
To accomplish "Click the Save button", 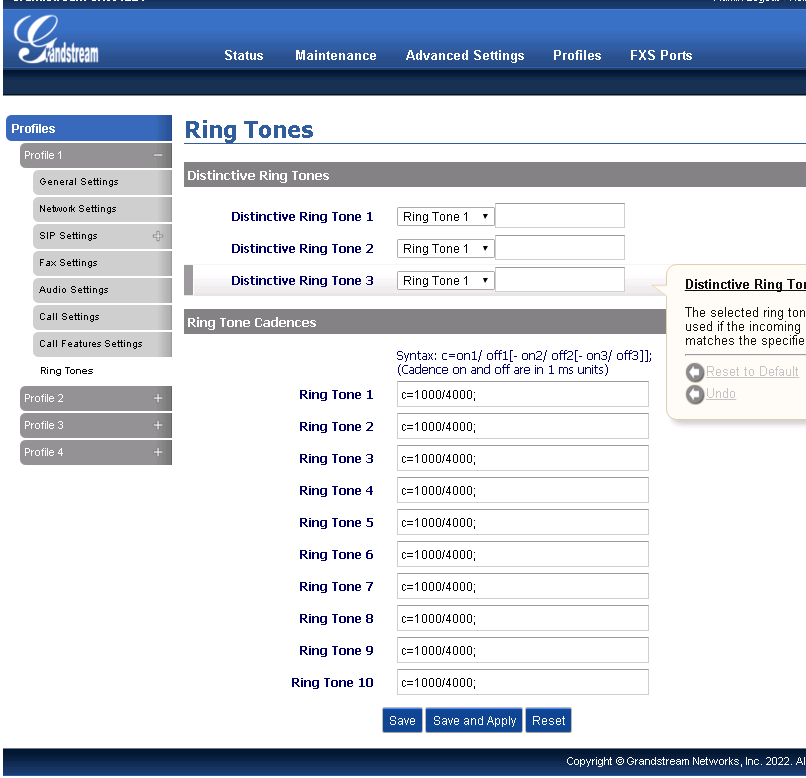I will pyautogui.click(x=402, y=720).
